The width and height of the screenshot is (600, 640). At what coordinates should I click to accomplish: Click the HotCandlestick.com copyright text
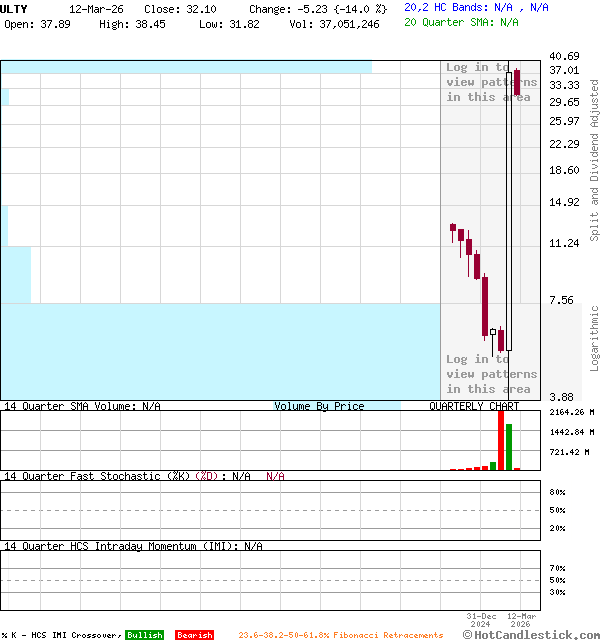pyautogui.click(x=530, y=634)
